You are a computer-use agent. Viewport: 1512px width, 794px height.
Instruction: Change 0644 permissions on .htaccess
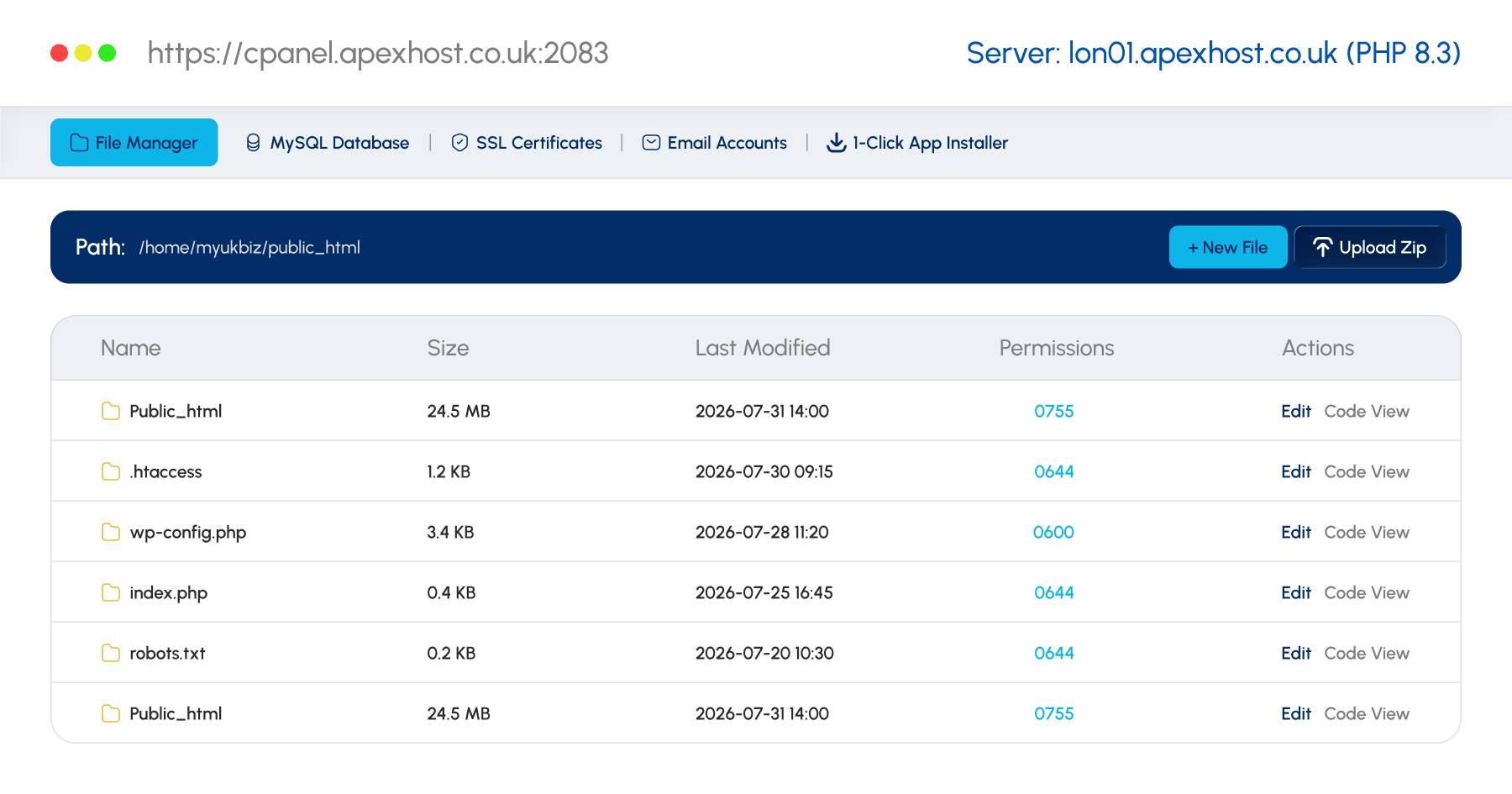pyautogui.click(x=1053, y=471)
